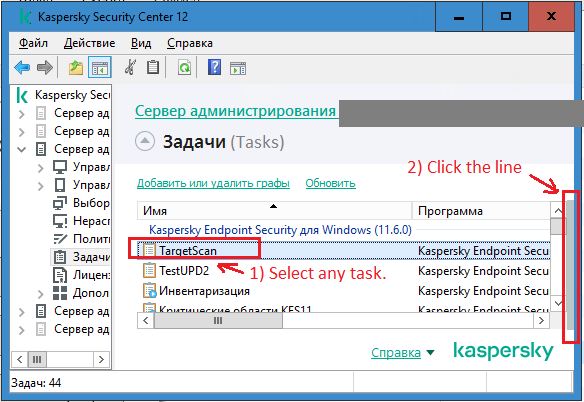584x402 pixels.
Task: Open the Файл menu
Action: [34, 43]
